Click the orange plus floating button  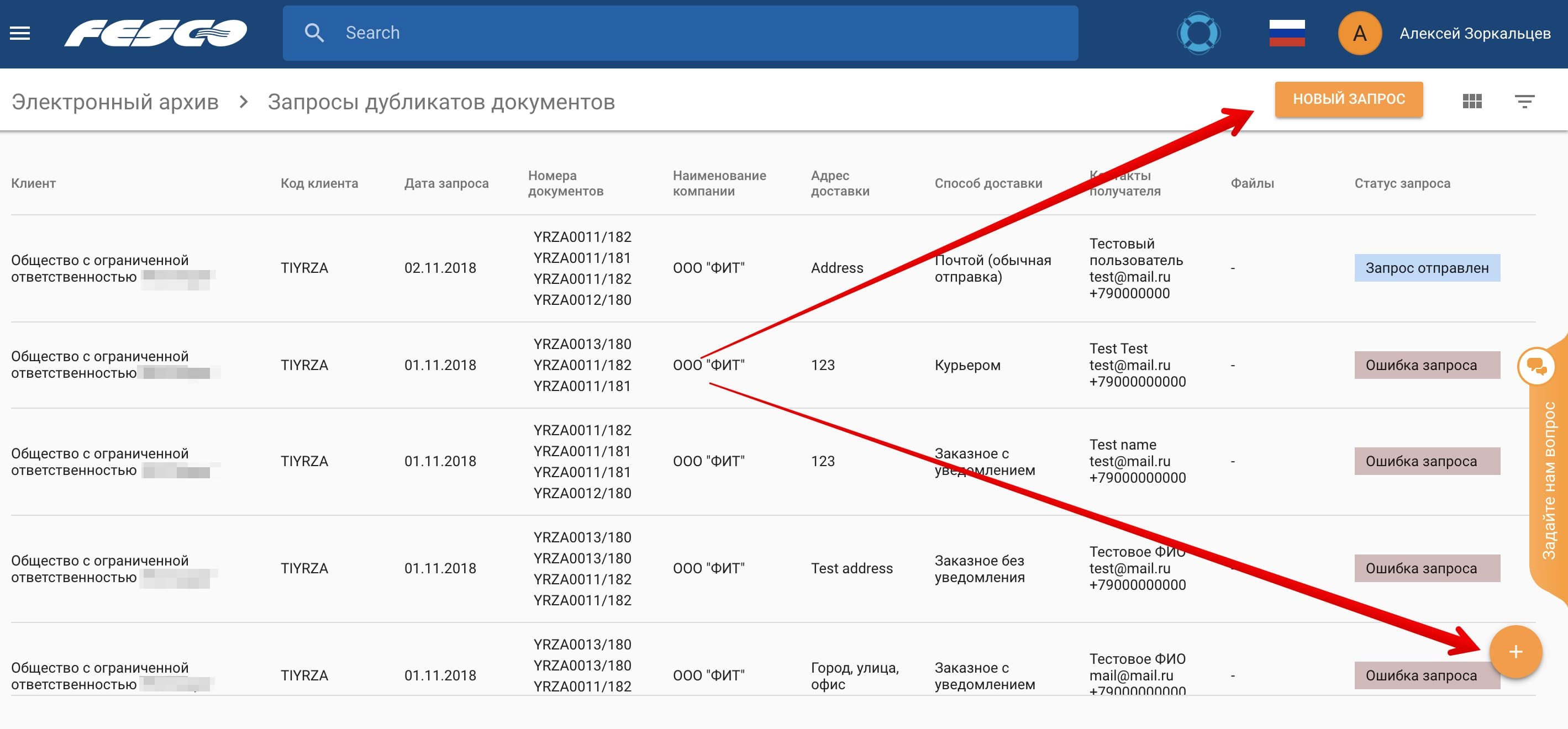pos(1515,652)
